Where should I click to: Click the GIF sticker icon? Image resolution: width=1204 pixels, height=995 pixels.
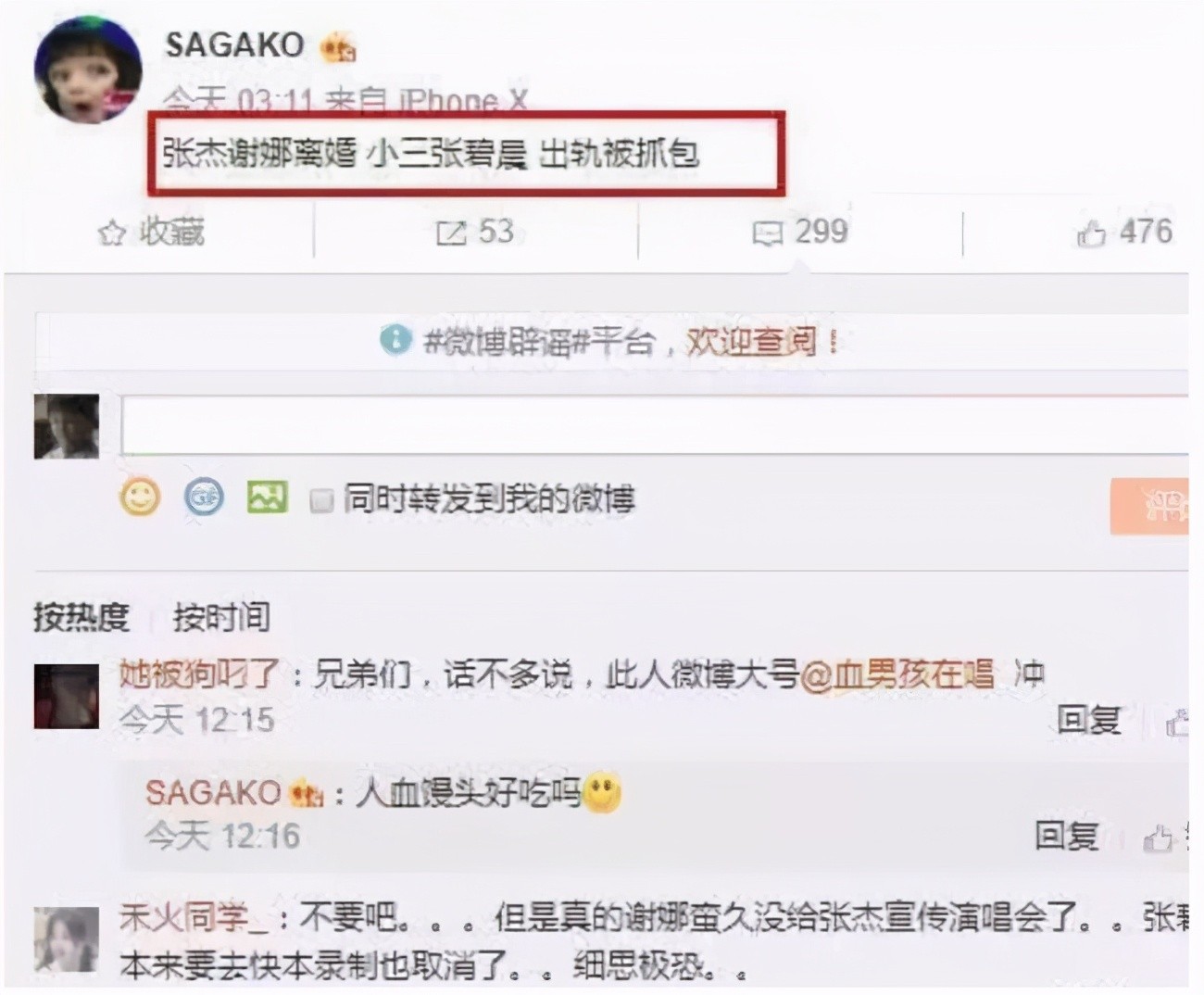pyautogui.click(x=204, y=498)
